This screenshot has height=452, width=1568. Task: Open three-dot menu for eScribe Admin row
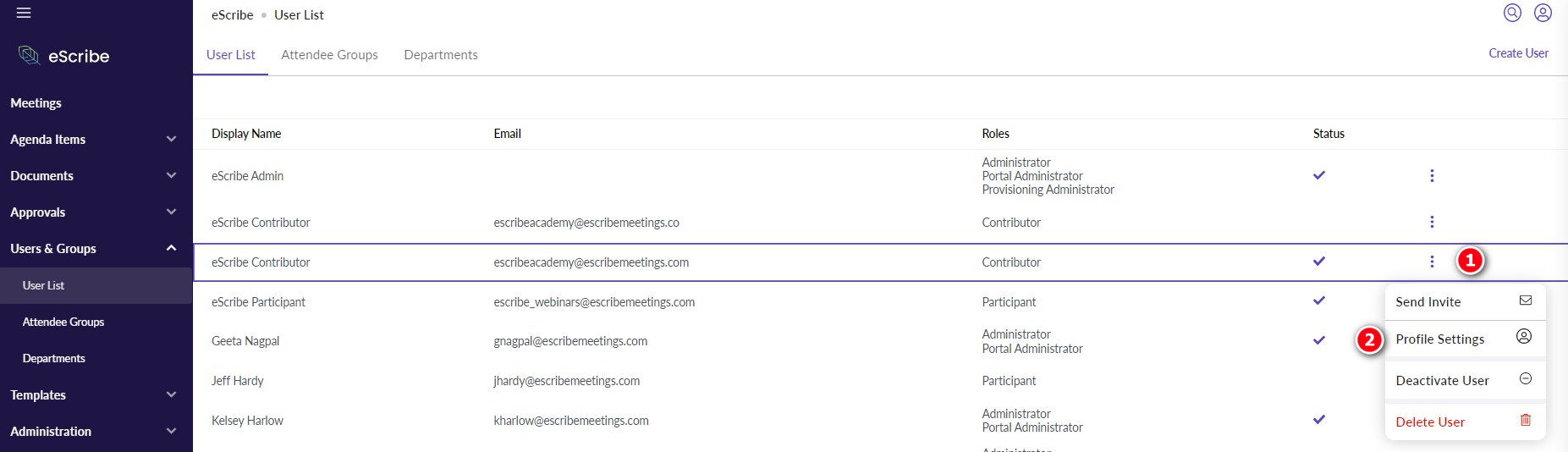tap(1432, 176)
